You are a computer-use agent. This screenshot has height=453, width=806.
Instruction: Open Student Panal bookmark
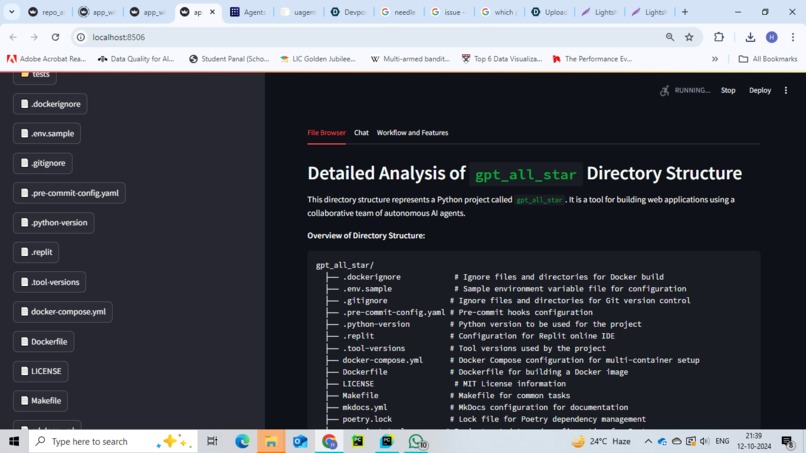point(229,59)
